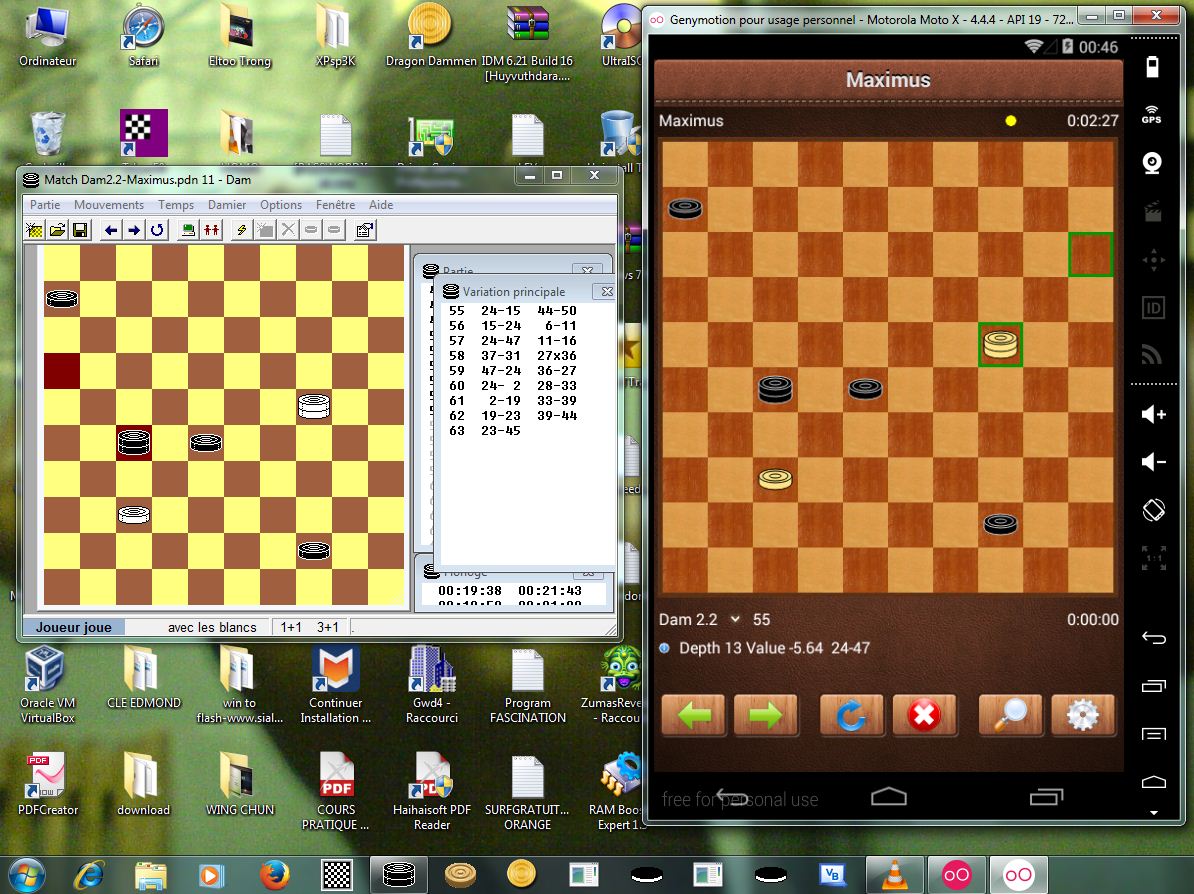This screenshot has width=1194, height=894.
Task: Expand the Dam 2.2 player dropdown
Action: [735, 619]
